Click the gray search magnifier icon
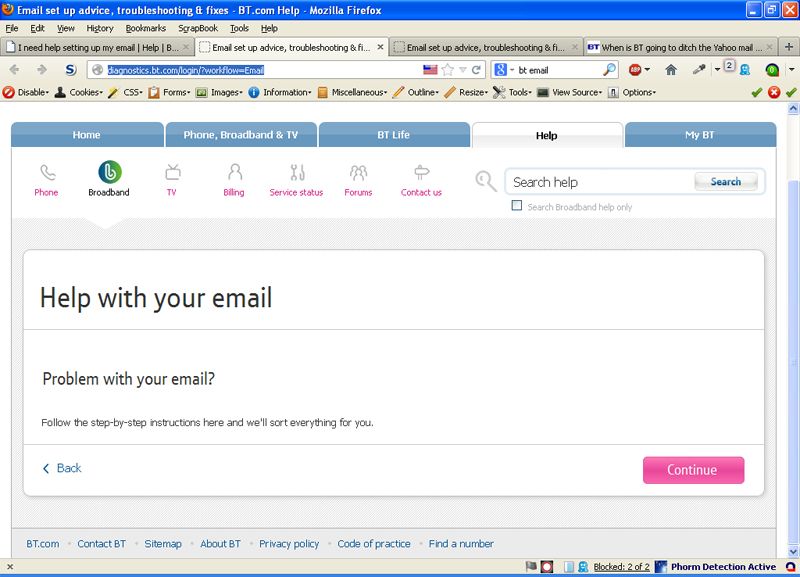800x577 pixels. pos(486,182)
